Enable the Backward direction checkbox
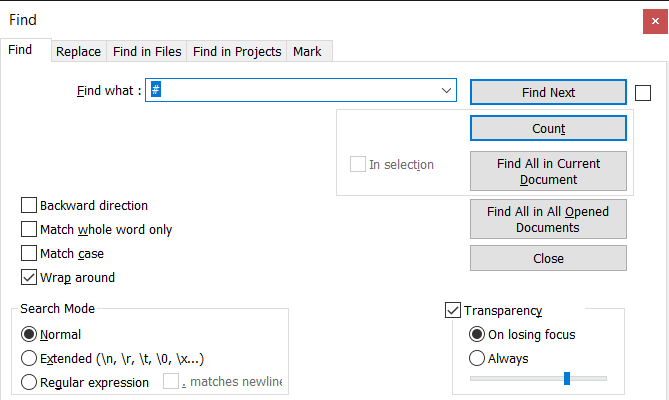 click(29, 206)
